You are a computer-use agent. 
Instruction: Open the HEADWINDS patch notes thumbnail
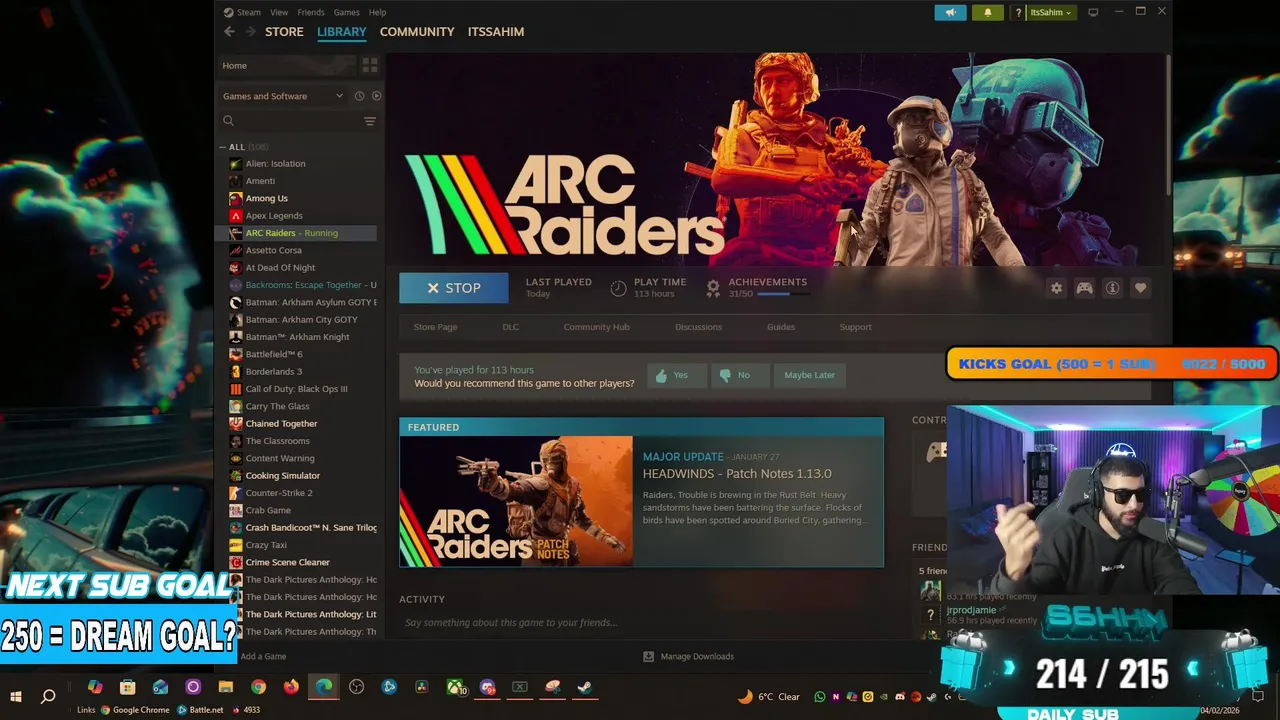[516, 502]
